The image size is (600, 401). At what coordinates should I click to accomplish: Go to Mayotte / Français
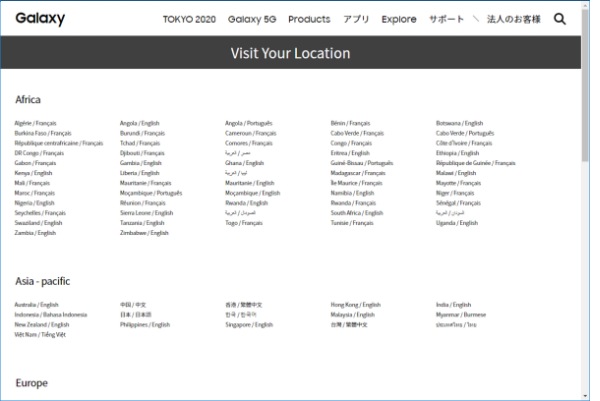[458, 183]
